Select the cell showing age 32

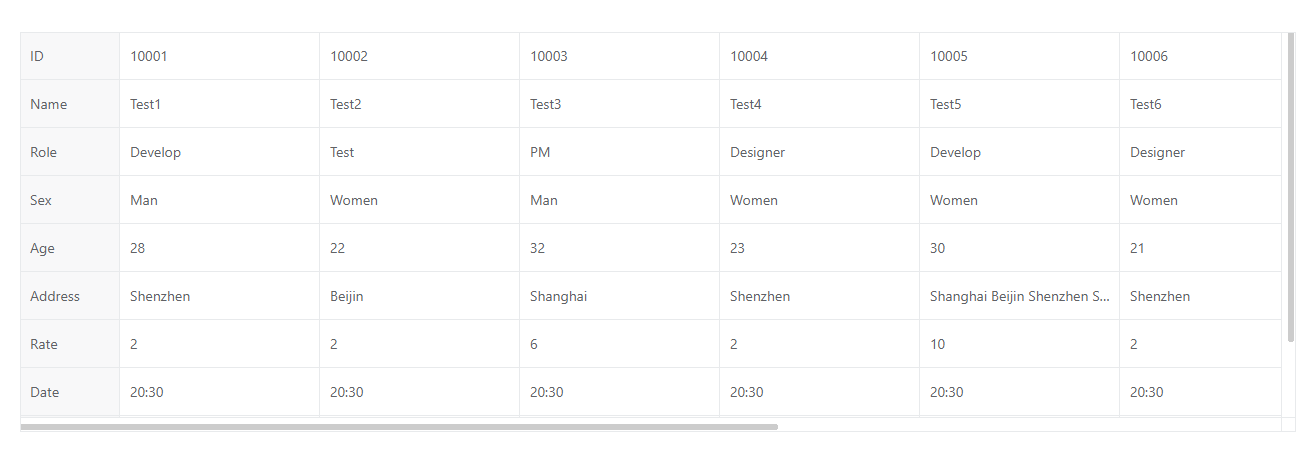(619, 248)
